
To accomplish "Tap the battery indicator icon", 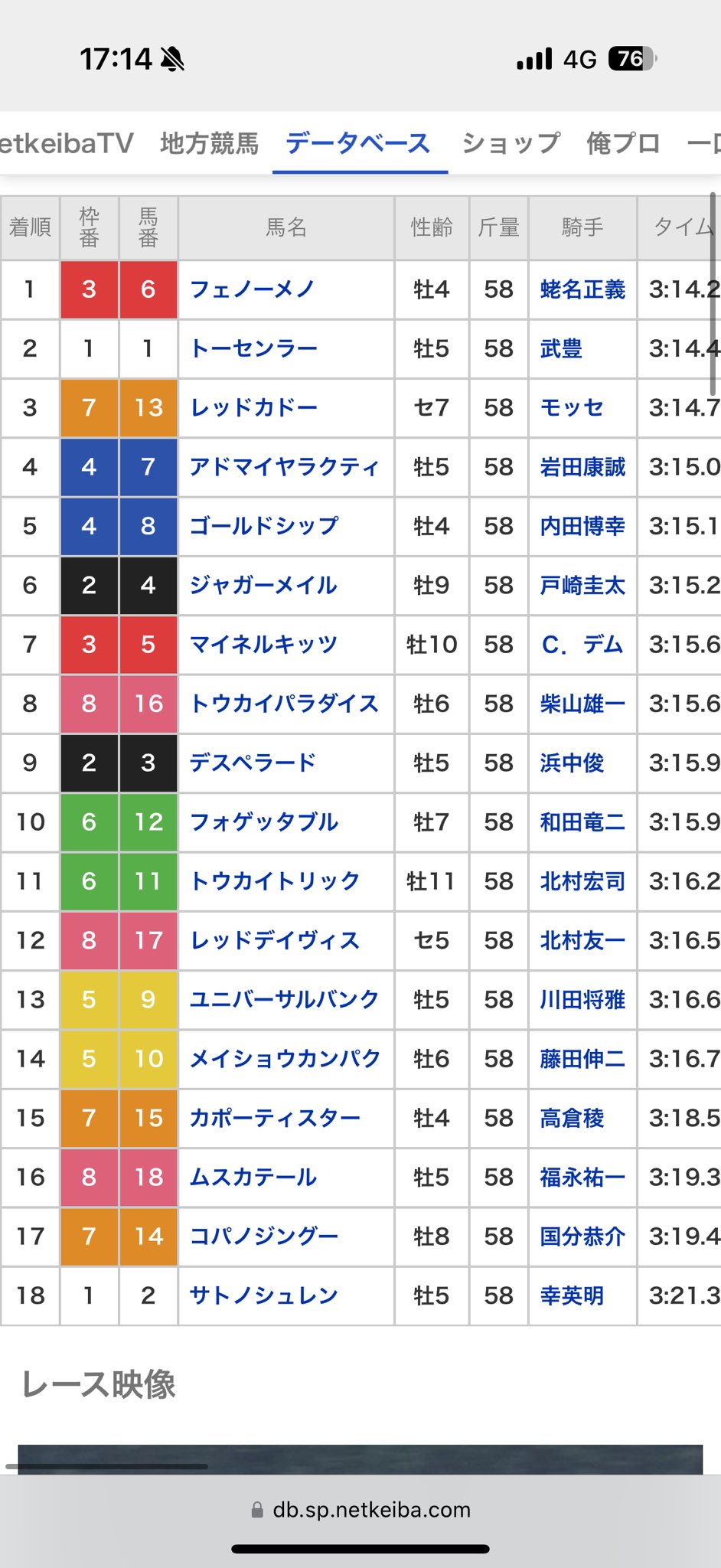I will pos(632,59).
